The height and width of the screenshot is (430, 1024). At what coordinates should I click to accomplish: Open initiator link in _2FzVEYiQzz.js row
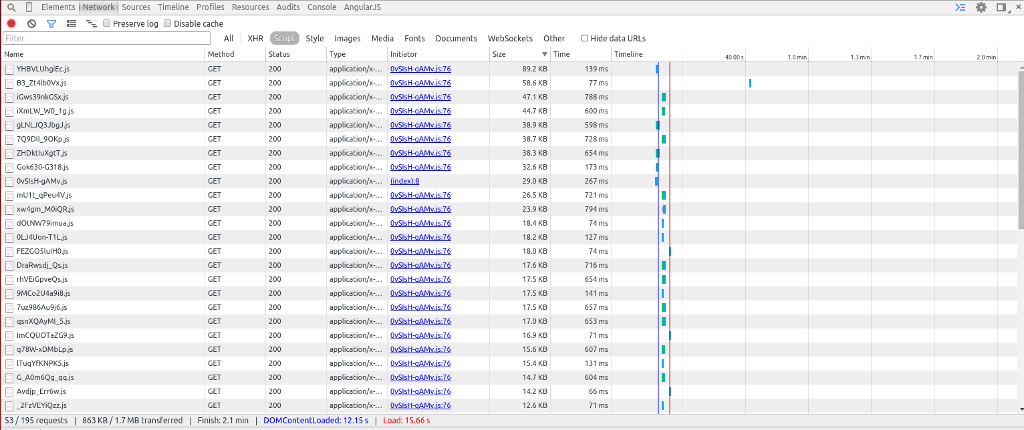(421, 405)
